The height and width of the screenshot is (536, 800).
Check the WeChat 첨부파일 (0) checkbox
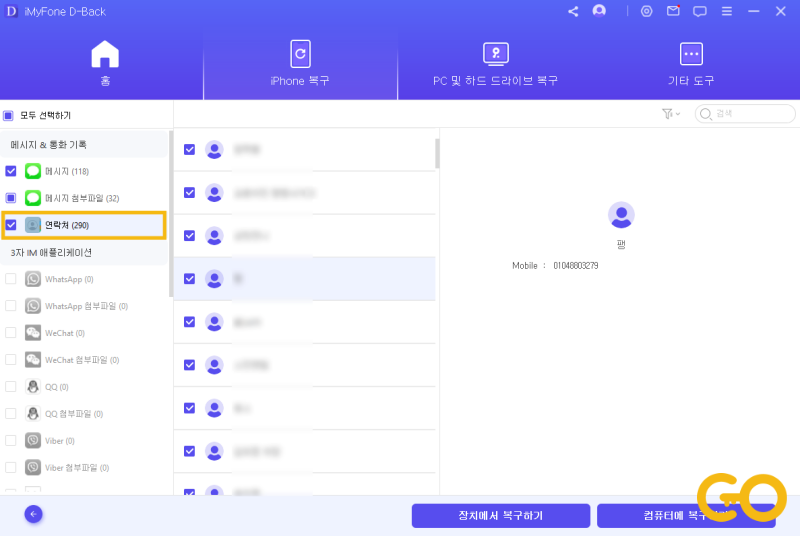[11, 360]
